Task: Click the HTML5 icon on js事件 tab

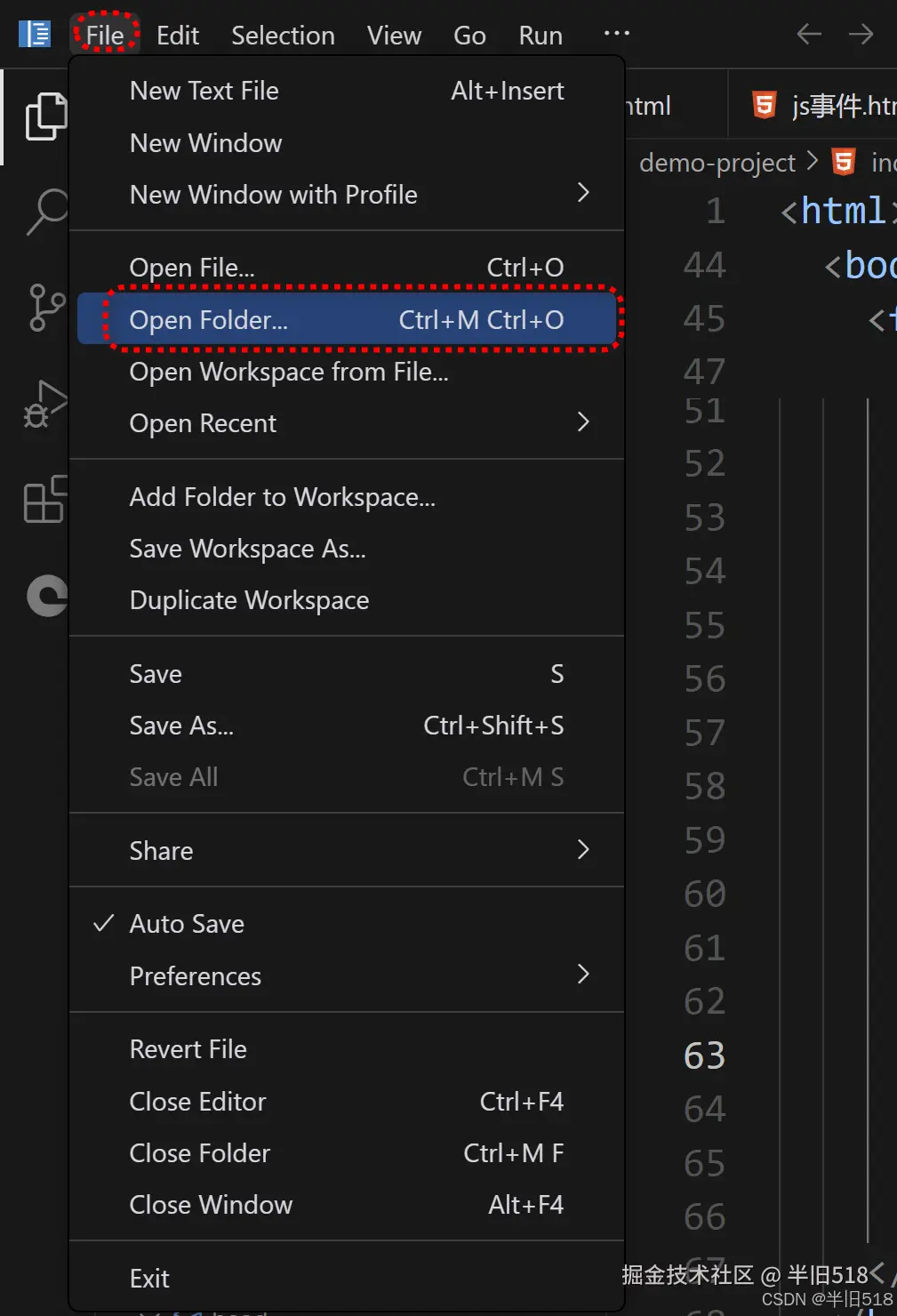Action: tap(765, 105)
